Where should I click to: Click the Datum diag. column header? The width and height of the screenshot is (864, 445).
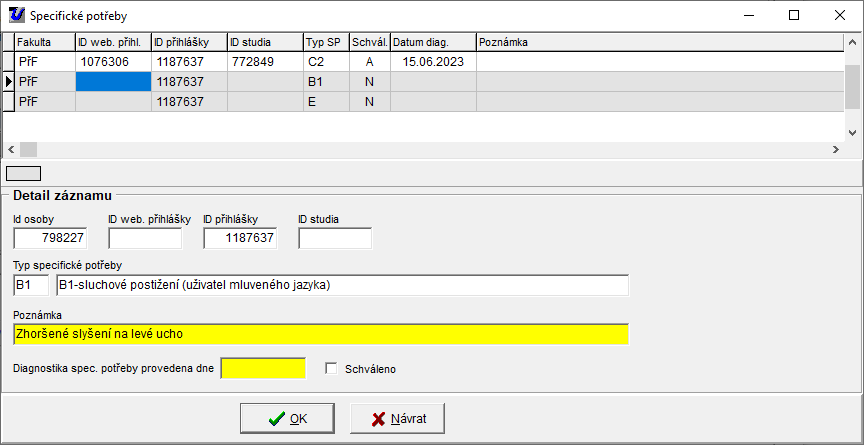[432, 42]
